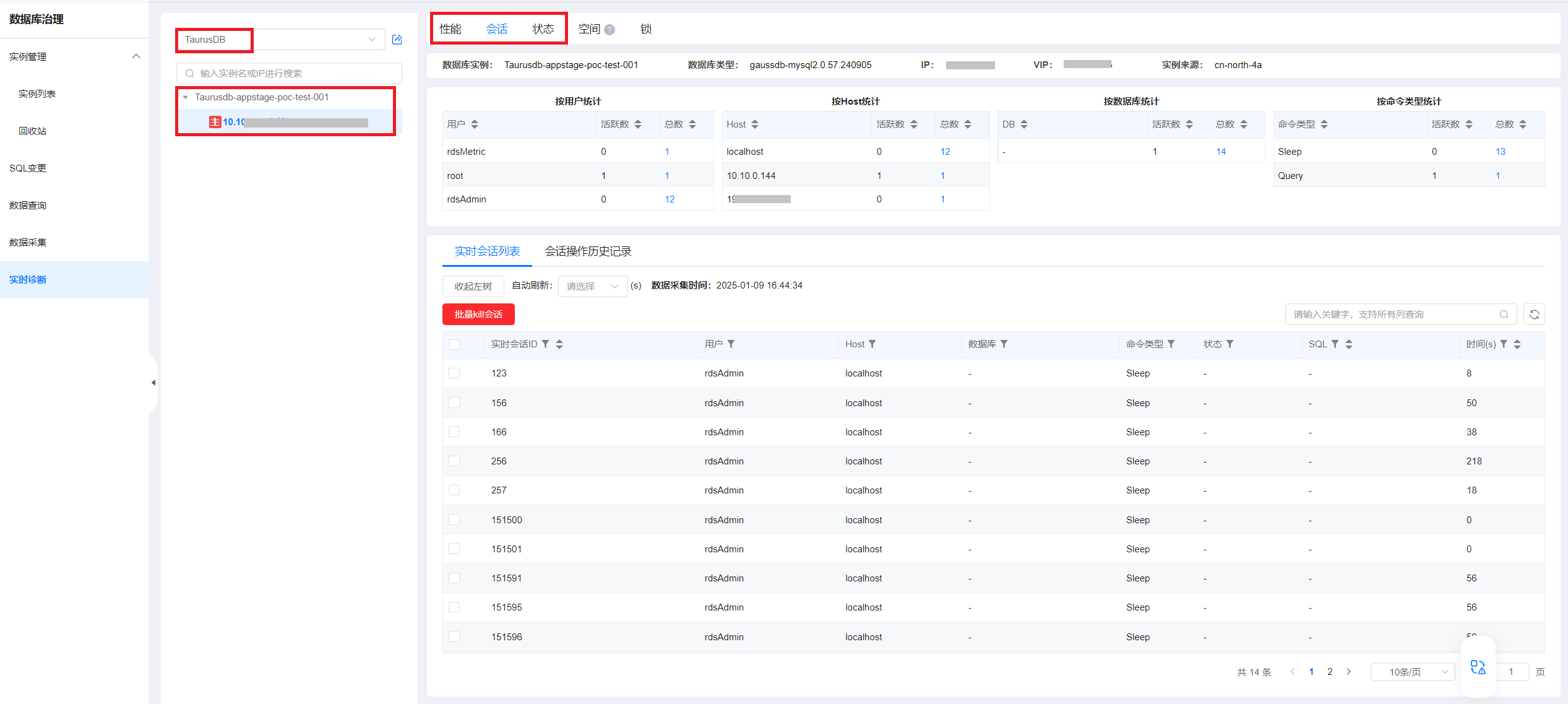Click the help icon next to 空间 tab

coord(610,30)
